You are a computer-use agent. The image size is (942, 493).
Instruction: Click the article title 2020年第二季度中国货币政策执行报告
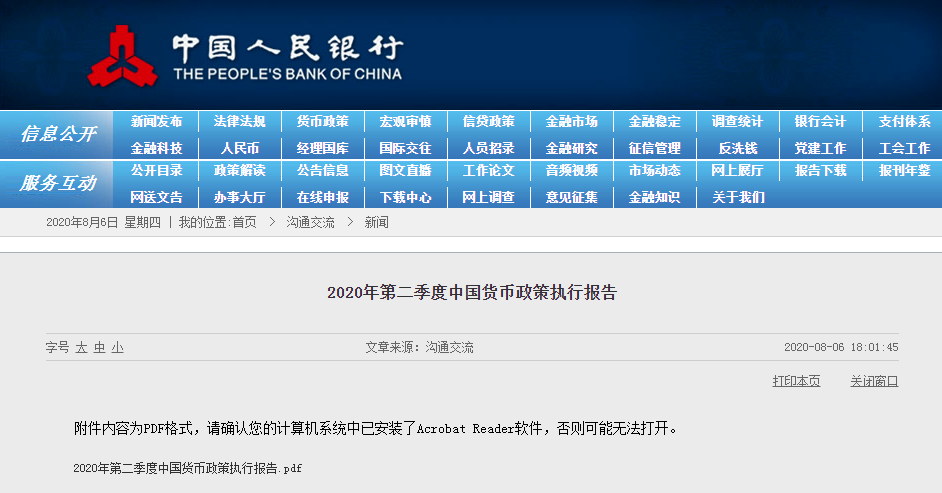[x=472, y=292]
